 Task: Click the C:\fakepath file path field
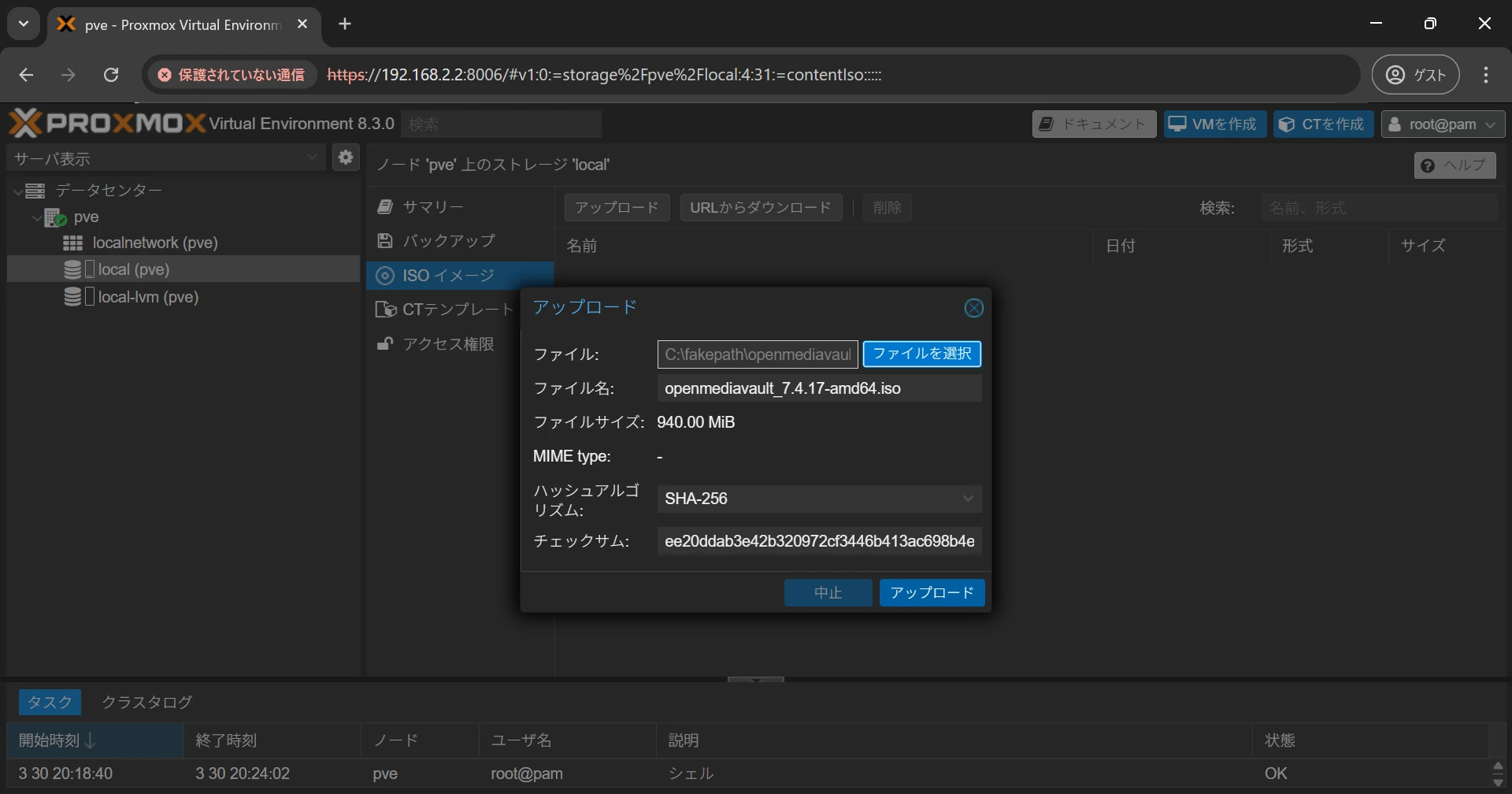tap(758, 354)
